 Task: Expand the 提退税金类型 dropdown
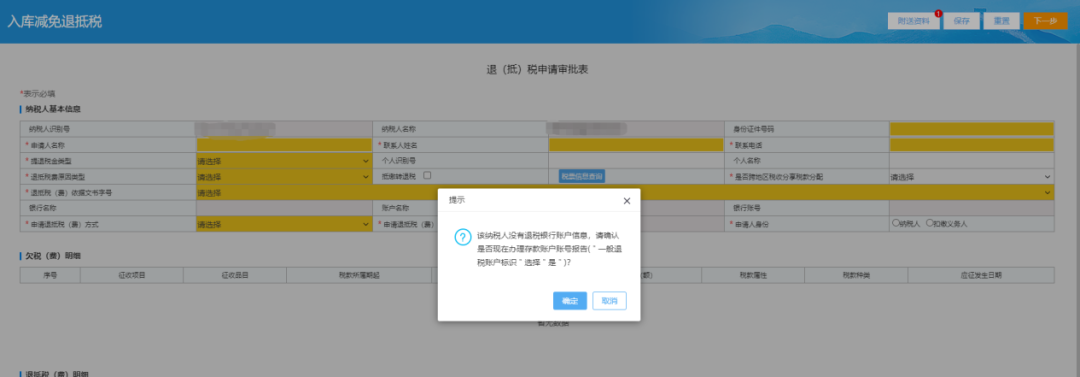[x=284, y=161]
